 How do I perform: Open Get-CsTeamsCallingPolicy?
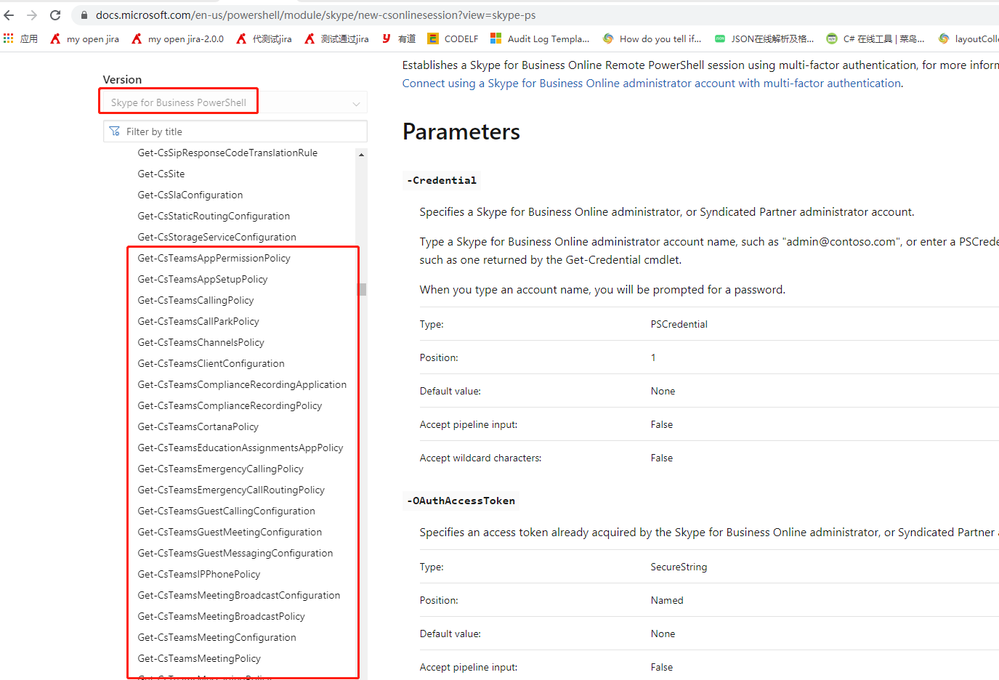coord(196,300)
